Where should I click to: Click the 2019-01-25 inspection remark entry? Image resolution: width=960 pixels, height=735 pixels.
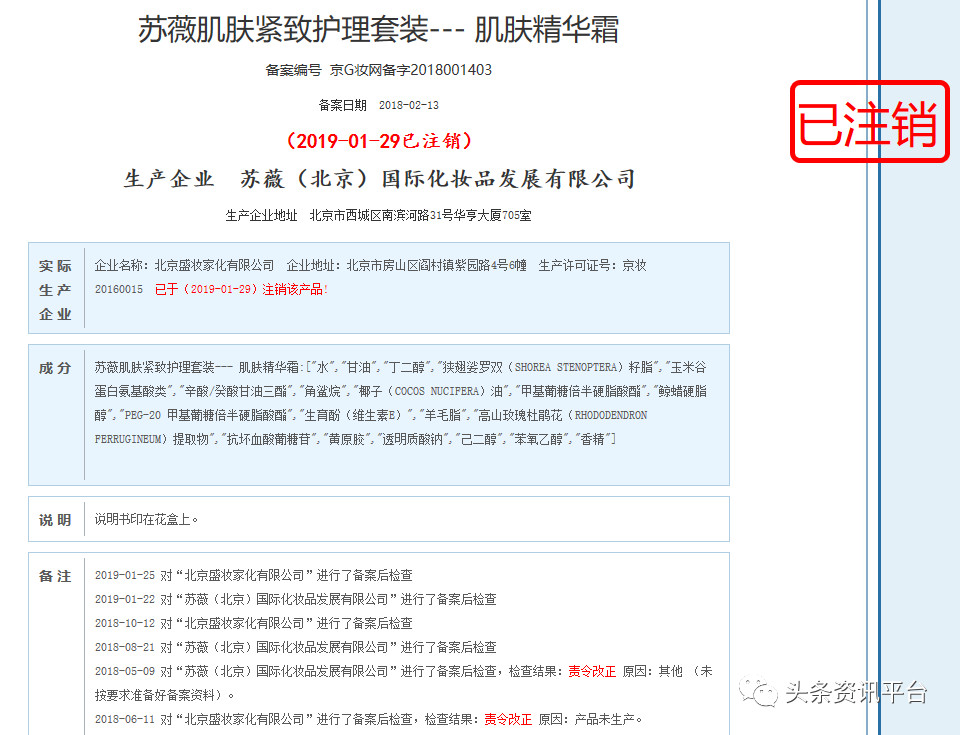253,576
